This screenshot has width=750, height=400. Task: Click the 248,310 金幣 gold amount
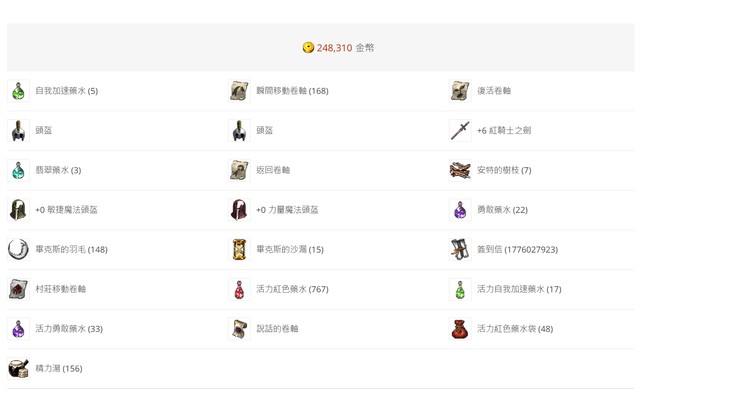tap(345, 48)
